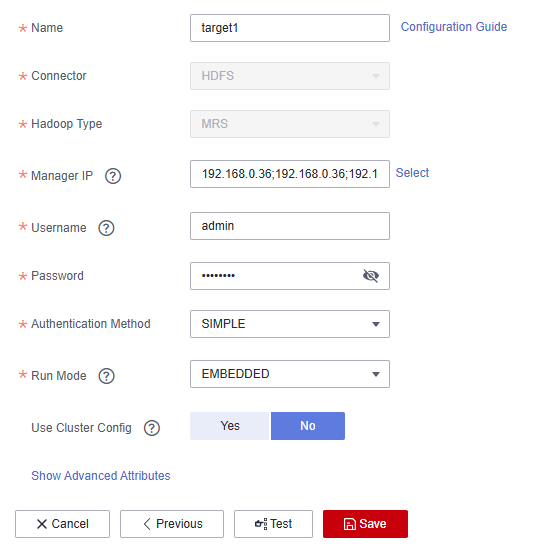The height and width of the screenshot is (550, 545).
Task: Open the Authentication Method dropdown
Action: pyautogui.click(x=290, y=324)
